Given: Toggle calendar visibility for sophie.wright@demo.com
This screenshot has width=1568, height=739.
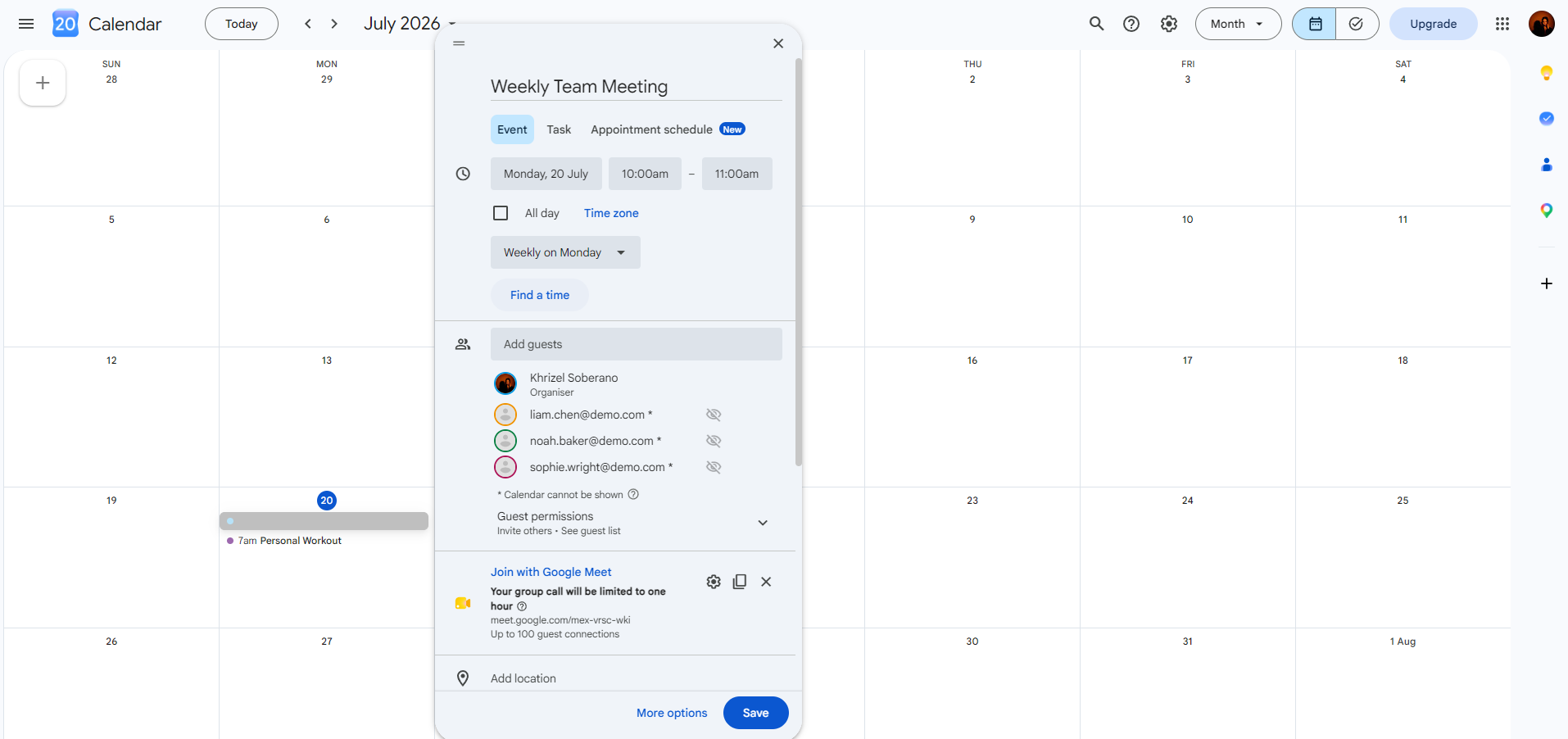Looking at the screenshot, I should click(x=714, y=467).
